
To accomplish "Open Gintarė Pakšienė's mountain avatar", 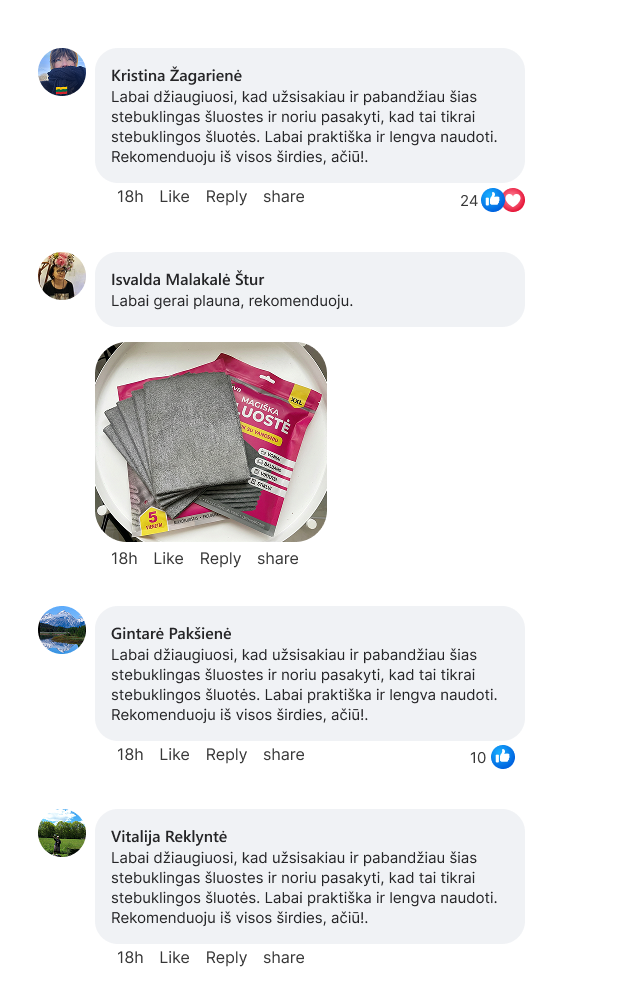I will (x=62, y=630).
